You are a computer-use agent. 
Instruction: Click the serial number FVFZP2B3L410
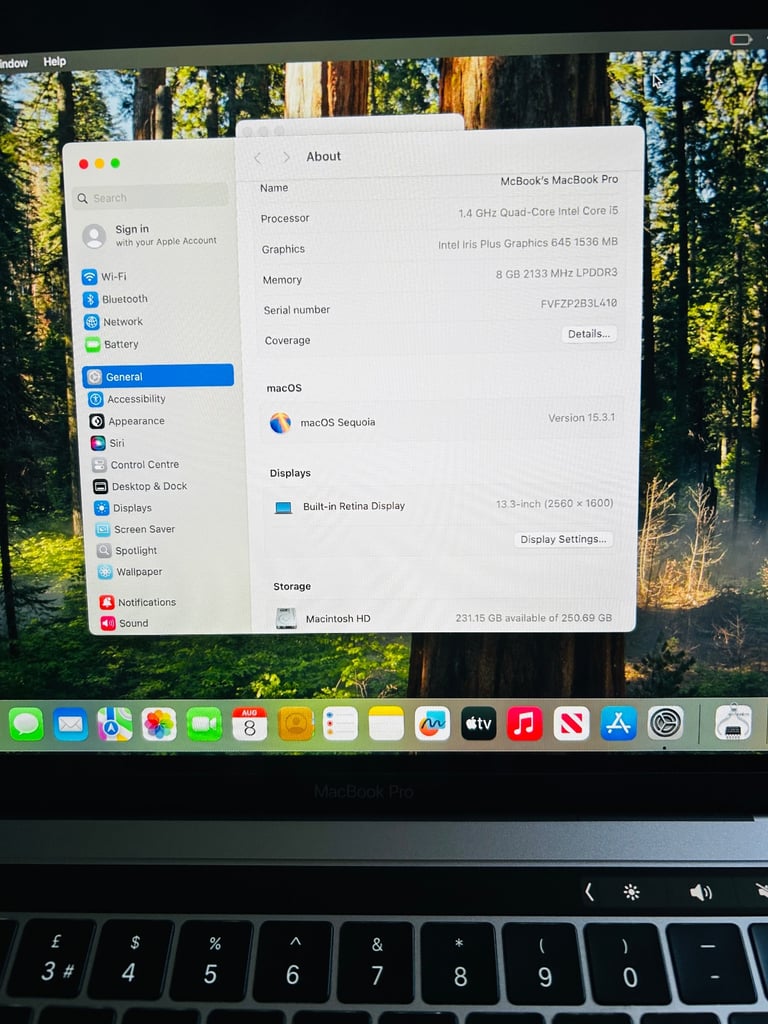tap(579, 304)
